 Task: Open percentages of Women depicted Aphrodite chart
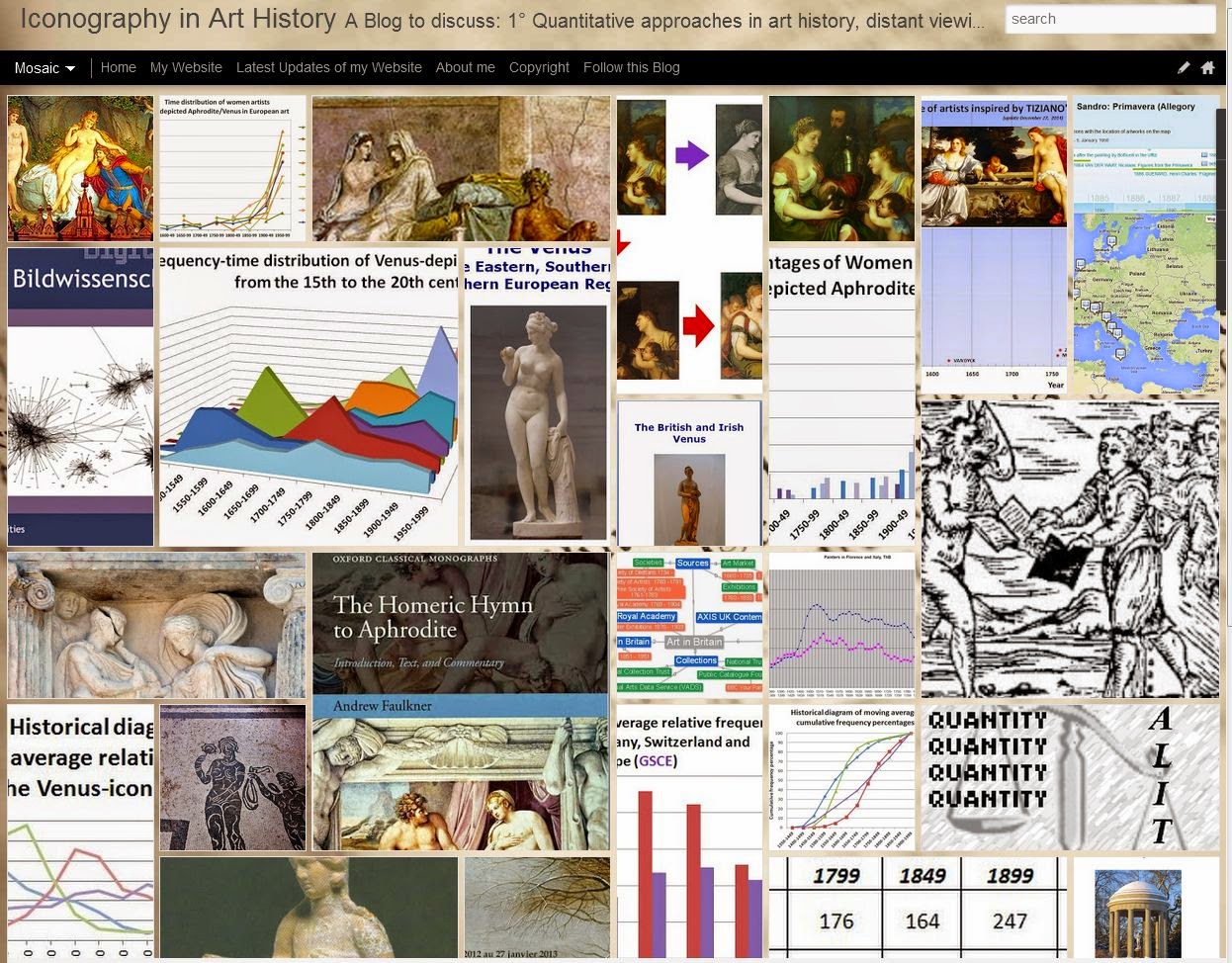[841, 396]
